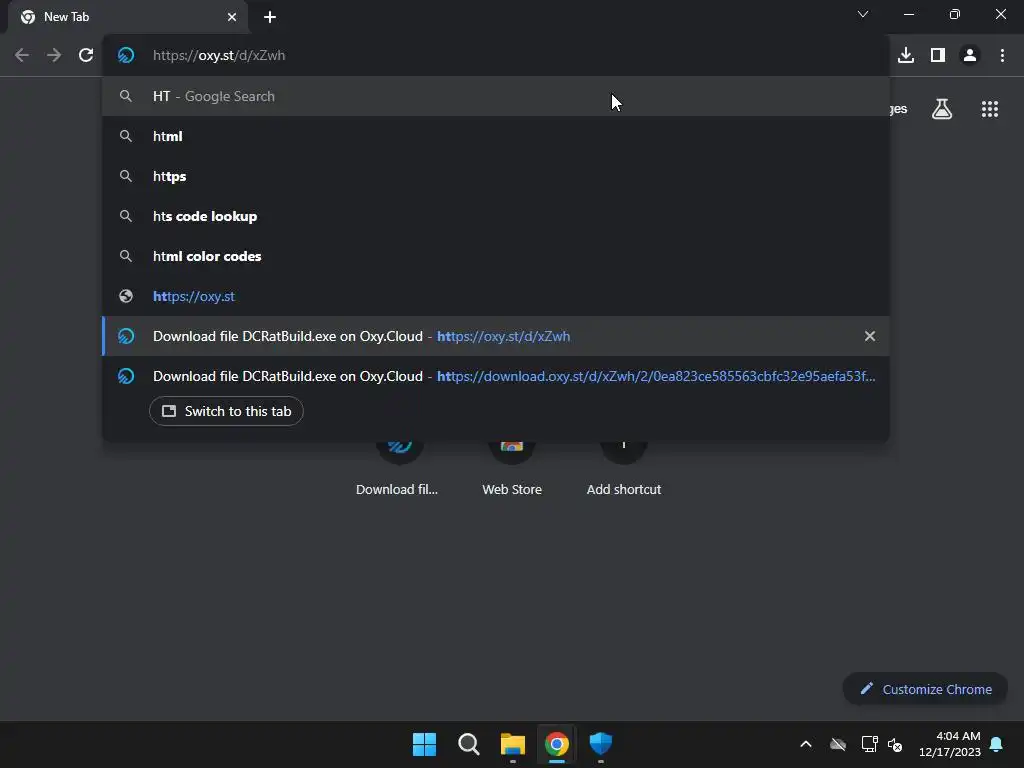Click the muted volume tray icon

click(895, 744)
